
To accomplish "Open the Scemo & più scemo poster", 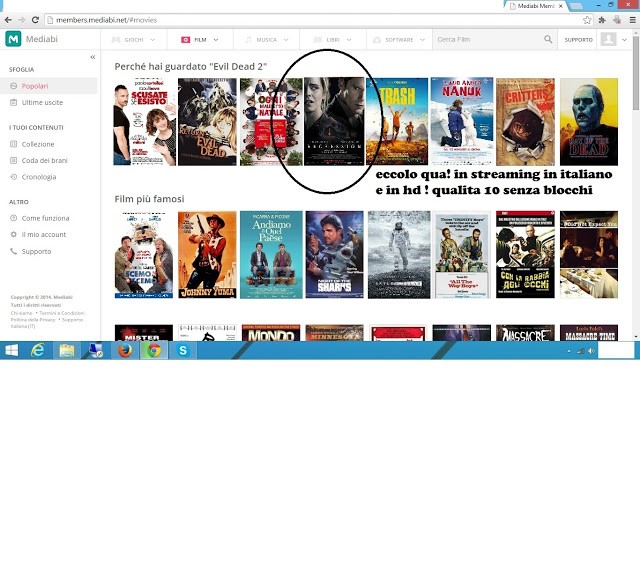I will coord(144,255).
